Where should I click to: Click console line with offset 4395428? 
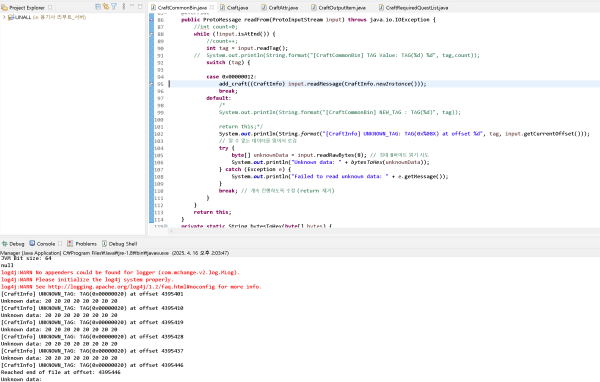[x=92, y=337]
